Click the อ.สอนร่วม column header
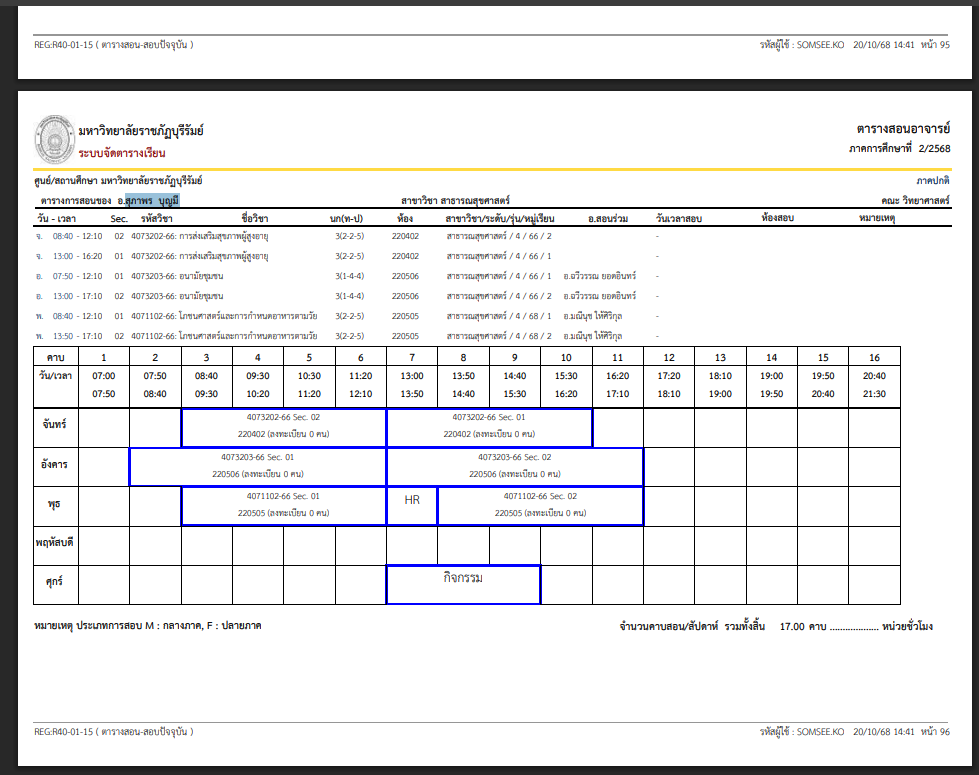This screenshot has width=979, height=775. pos(608,218)
